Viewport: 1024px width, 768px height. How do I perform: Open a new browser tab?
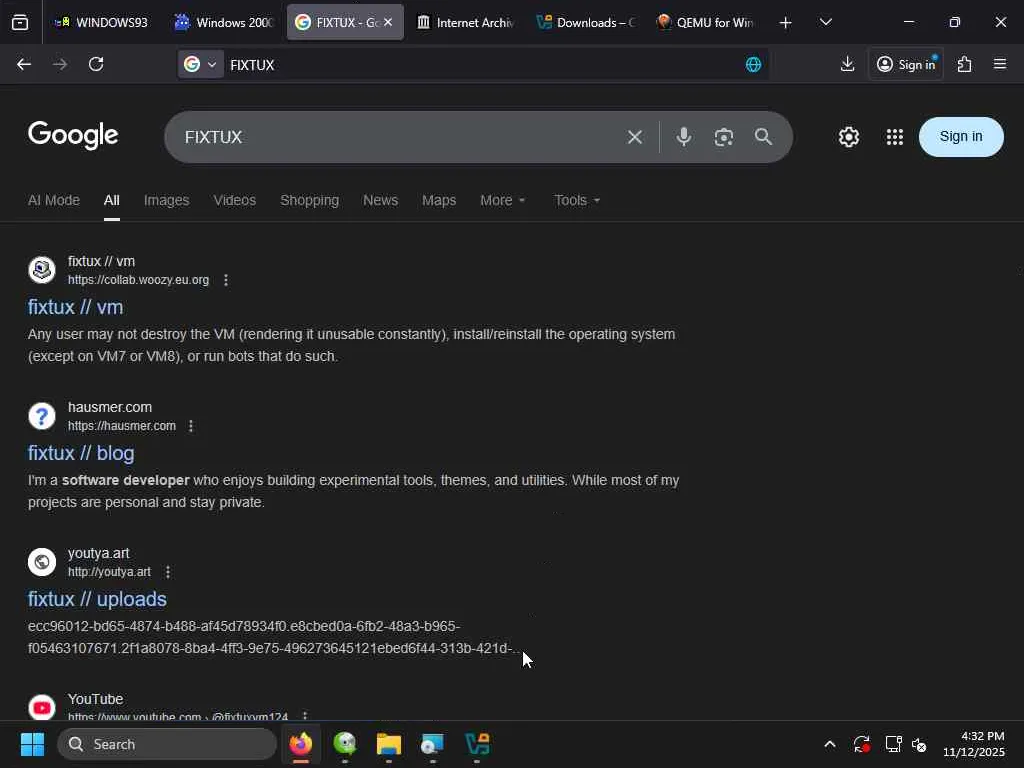click(786, 23)
